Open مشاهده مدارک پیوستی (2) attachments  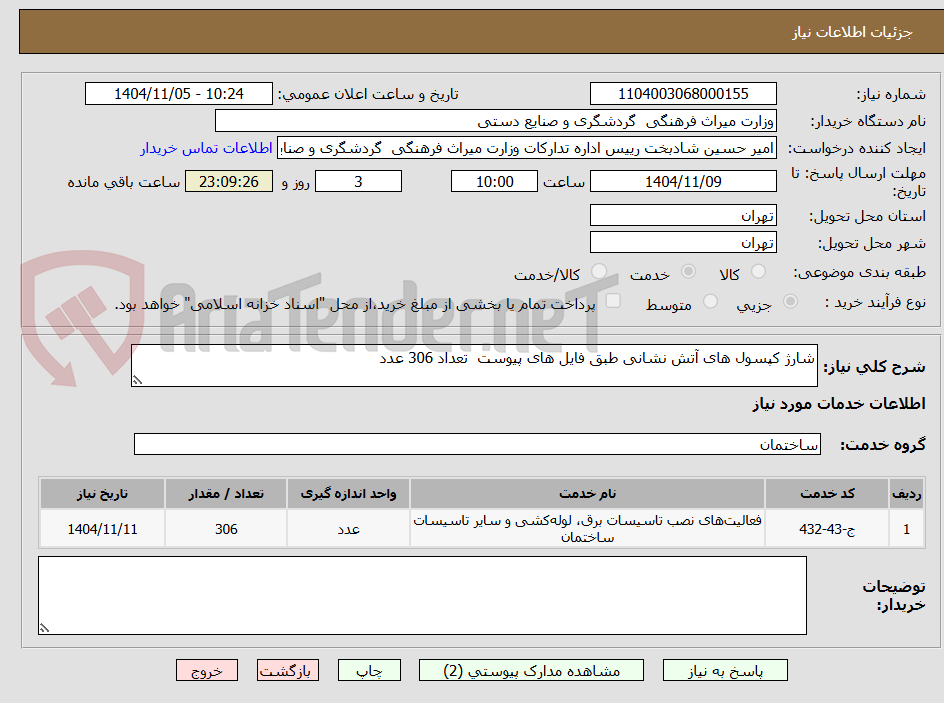(x=531, y=670)
